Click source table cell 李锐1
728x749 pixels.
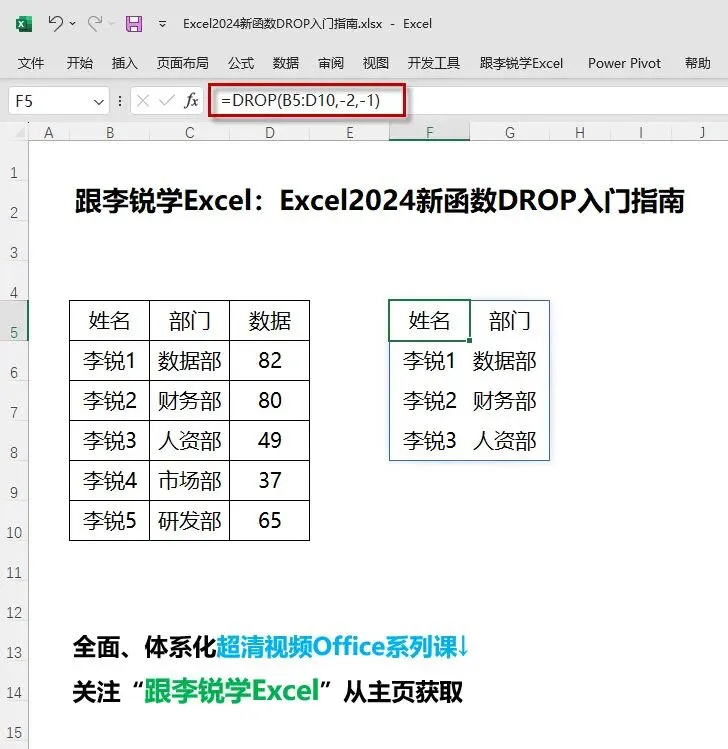pos(109,361)
